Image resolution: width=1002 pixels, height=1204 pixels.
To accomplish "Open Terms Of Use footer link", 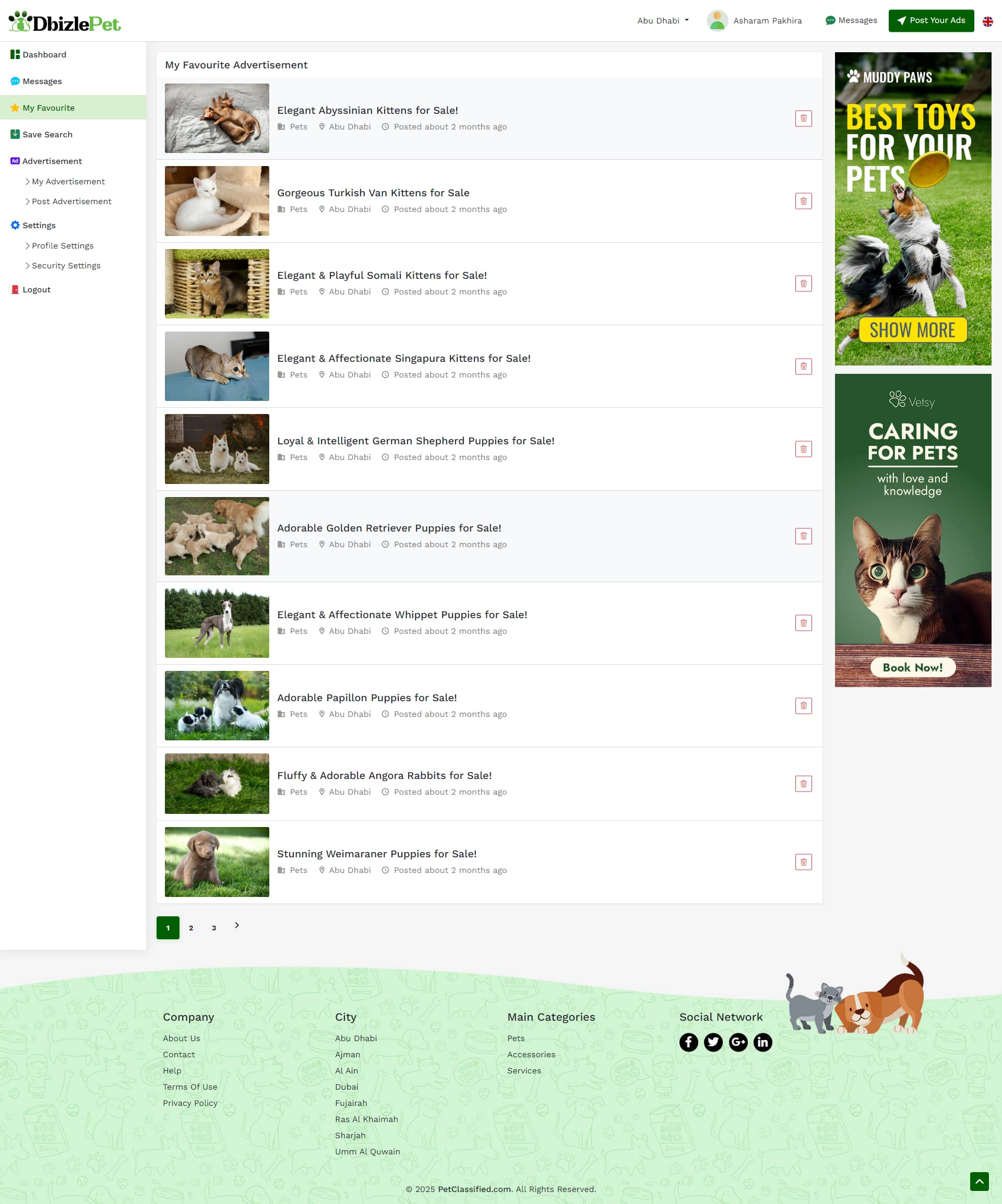I will (190, 1087).
